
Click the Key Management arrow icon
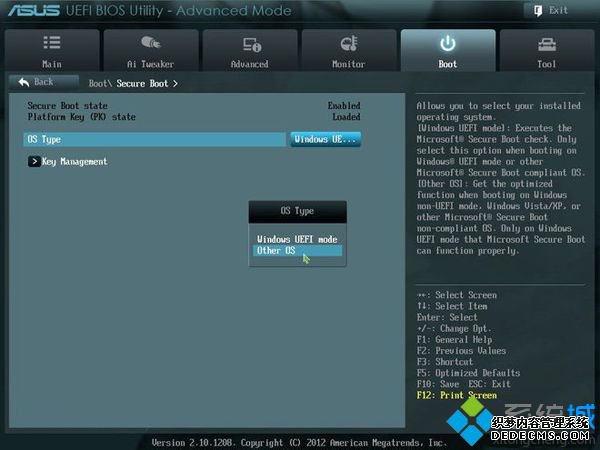pos(34,161)
